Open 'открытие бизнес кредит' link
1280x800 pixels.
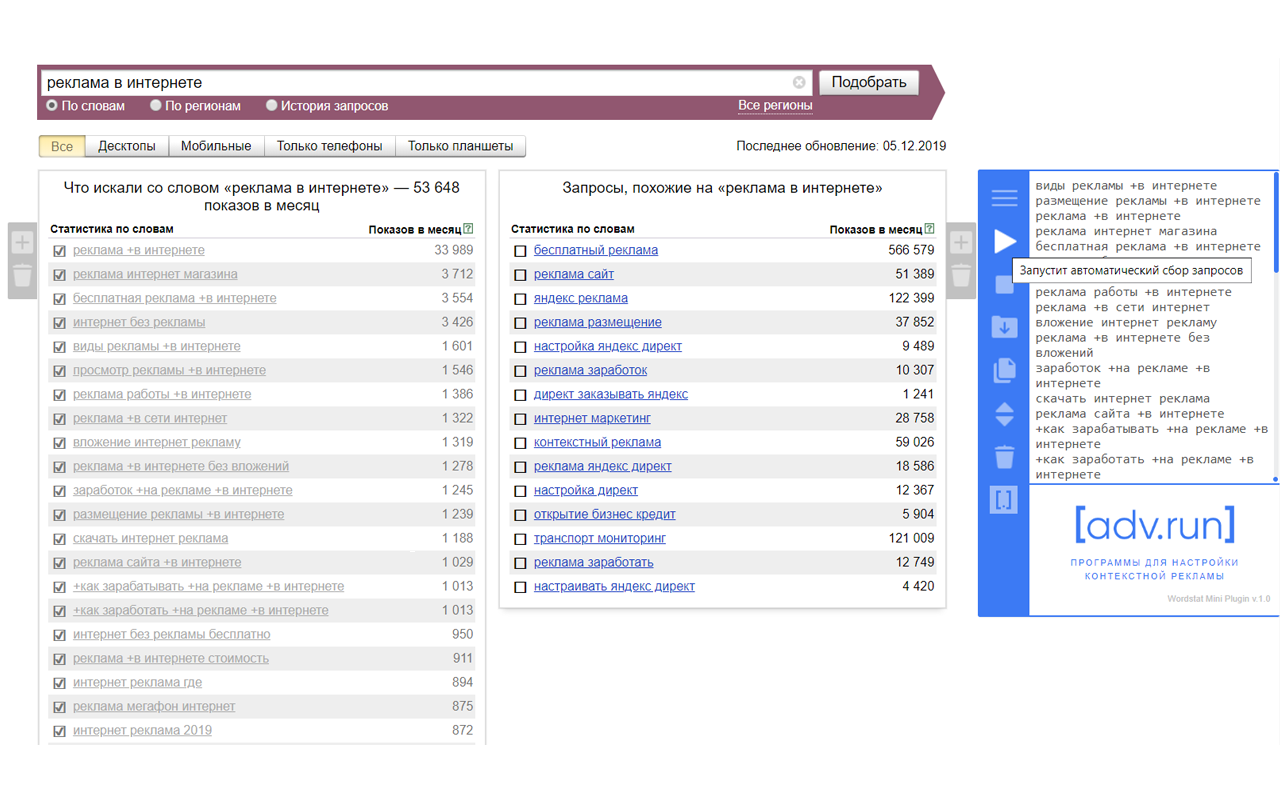(605, 514)
